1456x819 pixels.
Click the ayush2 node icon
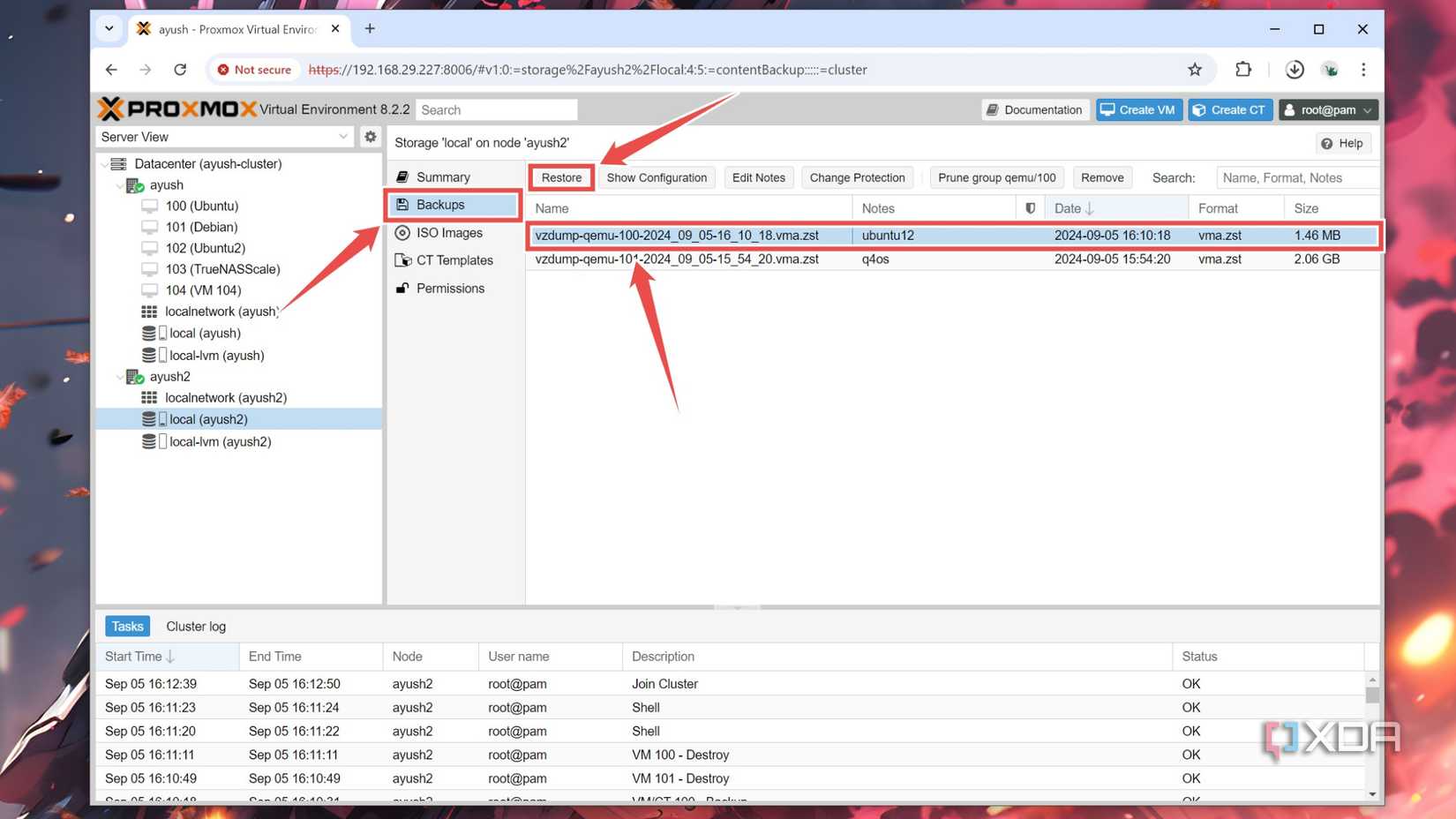tap(135, 377)
